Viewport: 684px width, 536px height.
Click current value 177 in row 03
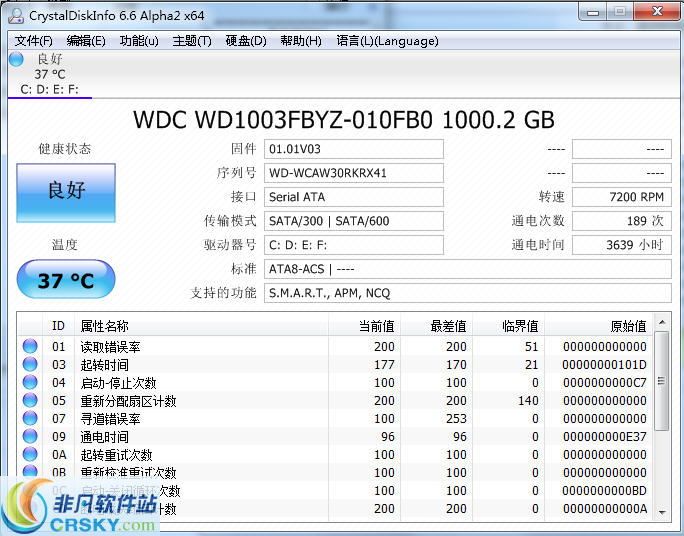[384, 365]
